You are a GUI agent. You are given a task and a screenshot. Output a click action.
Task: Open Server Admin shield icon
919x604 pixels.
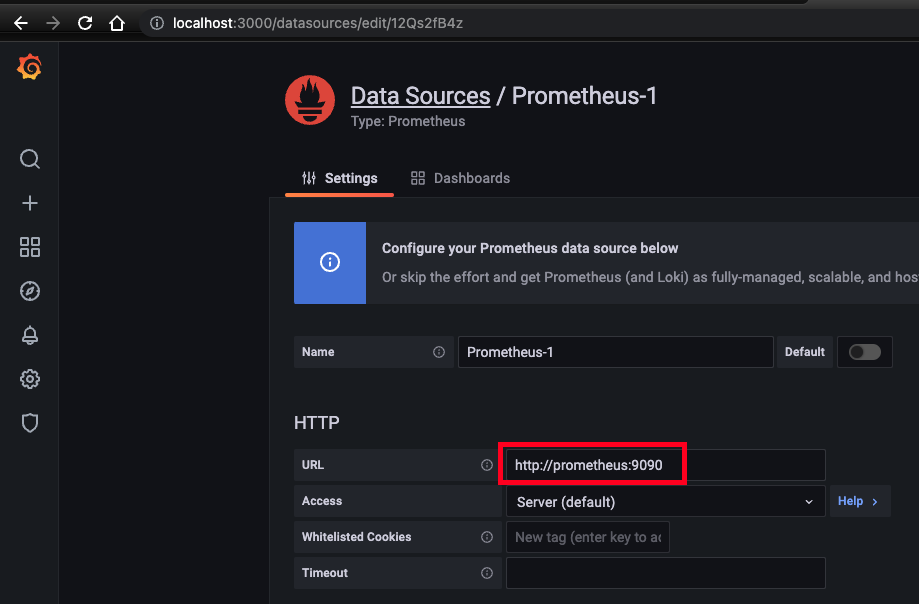pyautogui.click(x=29, y=423)
